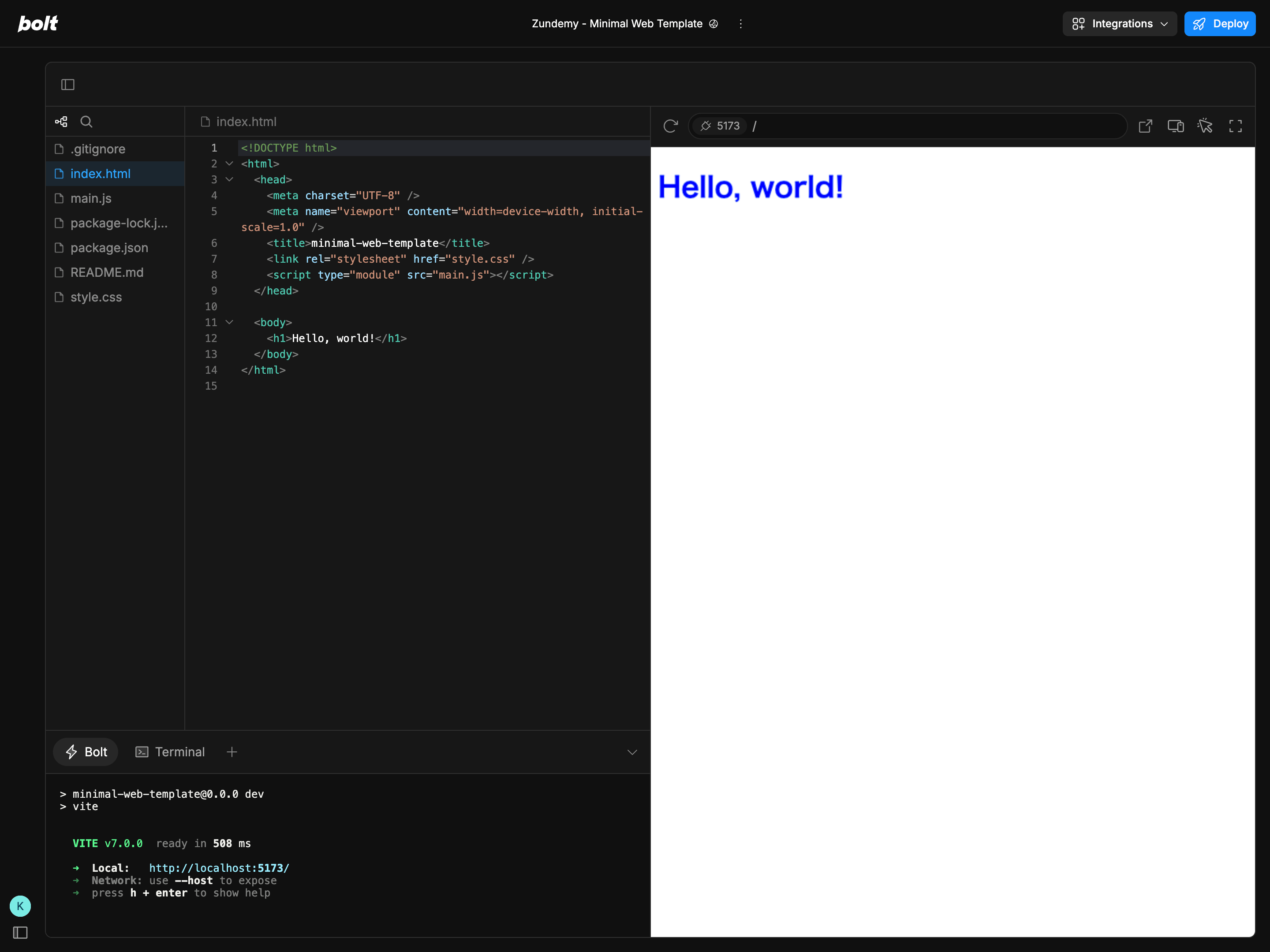1270x952 pixels.
Task: Click the user avatar K
Action: coord(20,906)
